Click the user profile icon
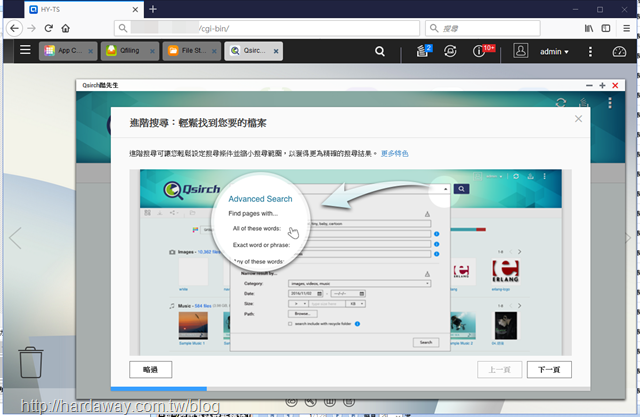This screenshot has width=640, height=417. coord(520,51)
